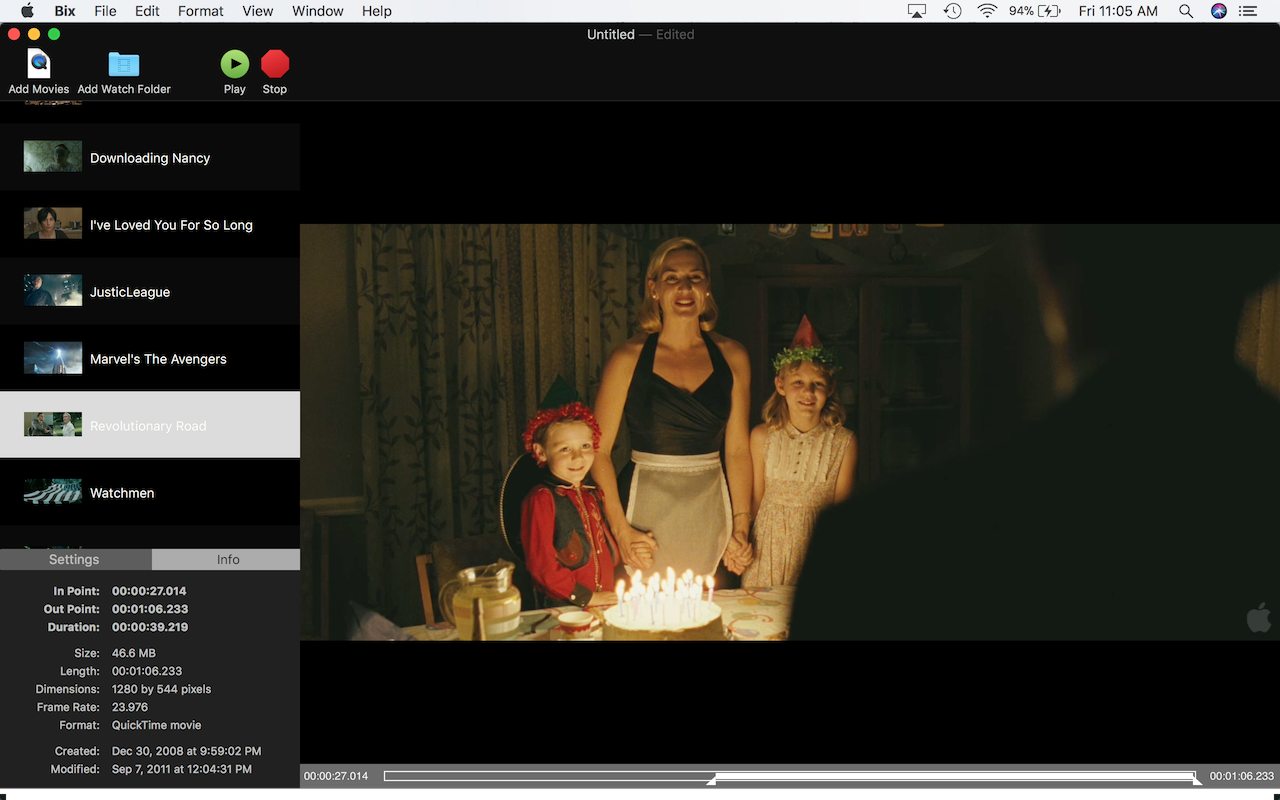Click the Duration value 00:00:39.219
The width and height of the screenshot is (1280, 800).
150,627
